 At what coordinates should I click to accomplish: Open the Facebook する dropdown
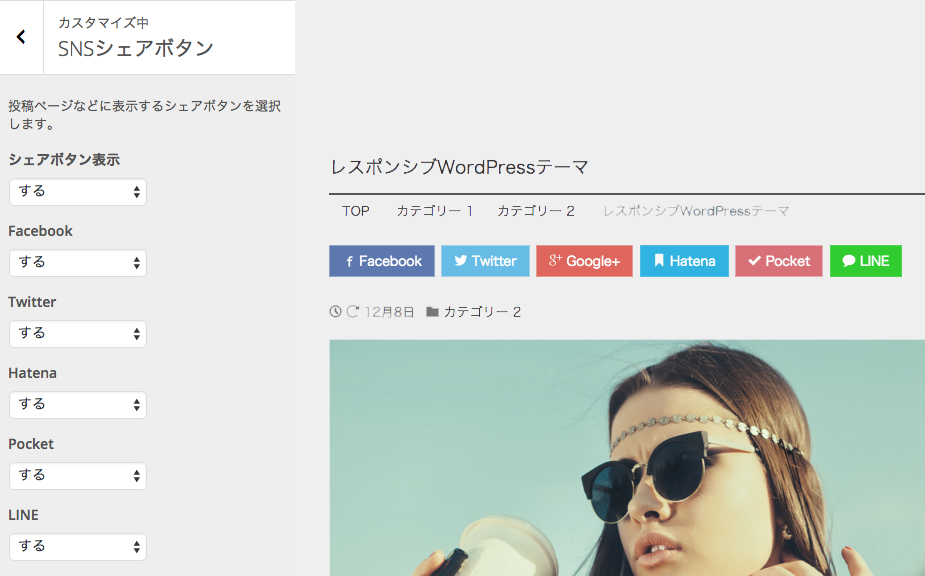click(78, 263)
